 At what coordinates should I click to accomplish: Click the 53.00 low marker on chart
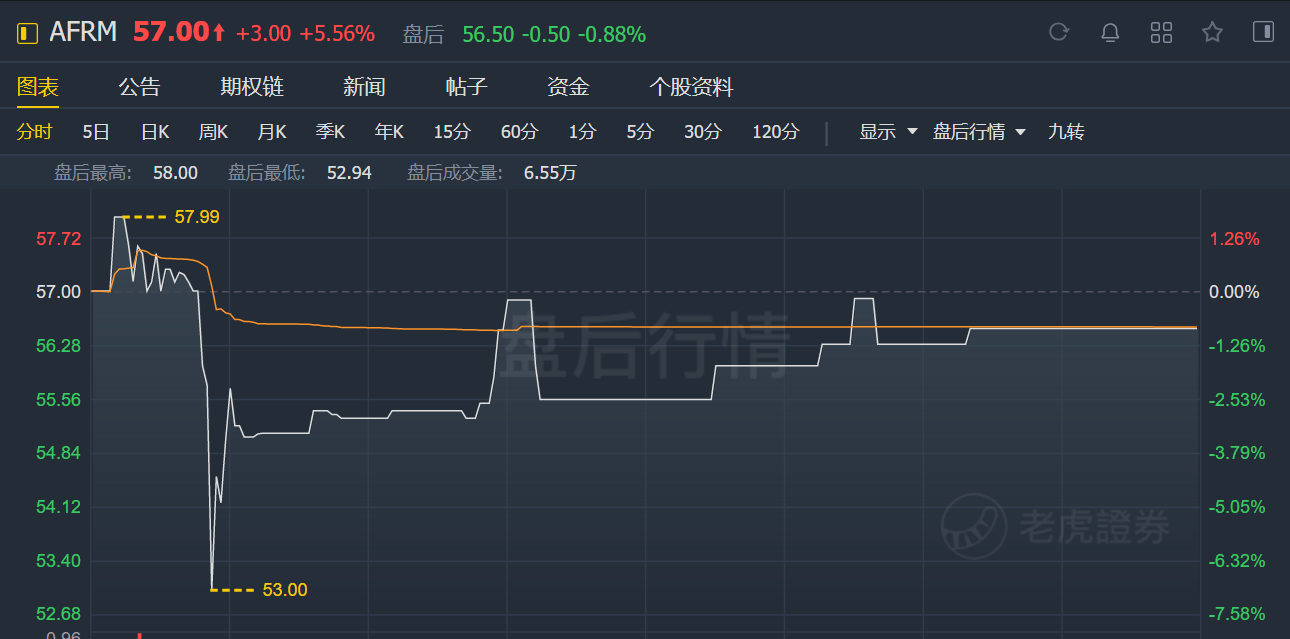285,590
